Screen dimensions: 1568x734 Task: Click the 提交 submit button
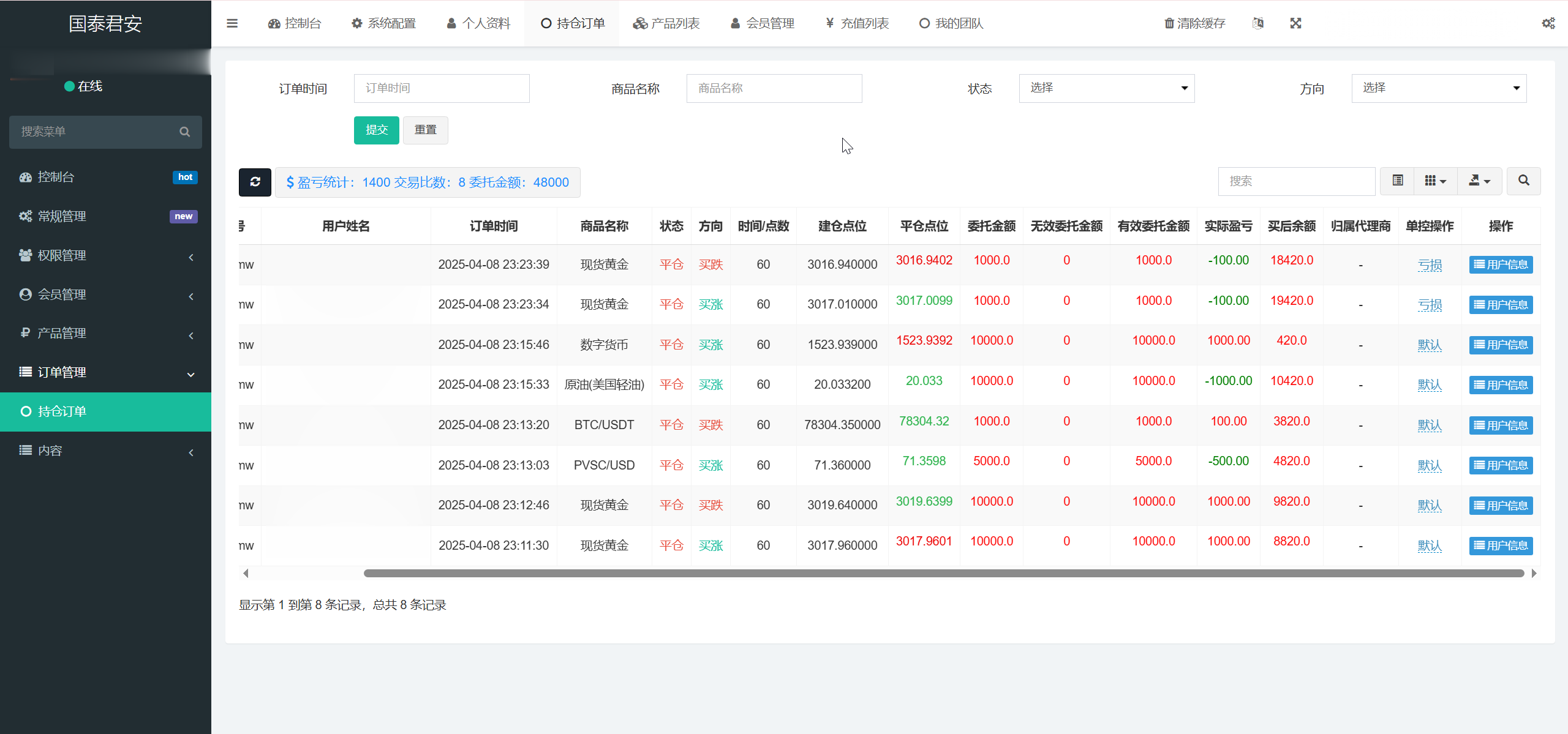(376, 130)
